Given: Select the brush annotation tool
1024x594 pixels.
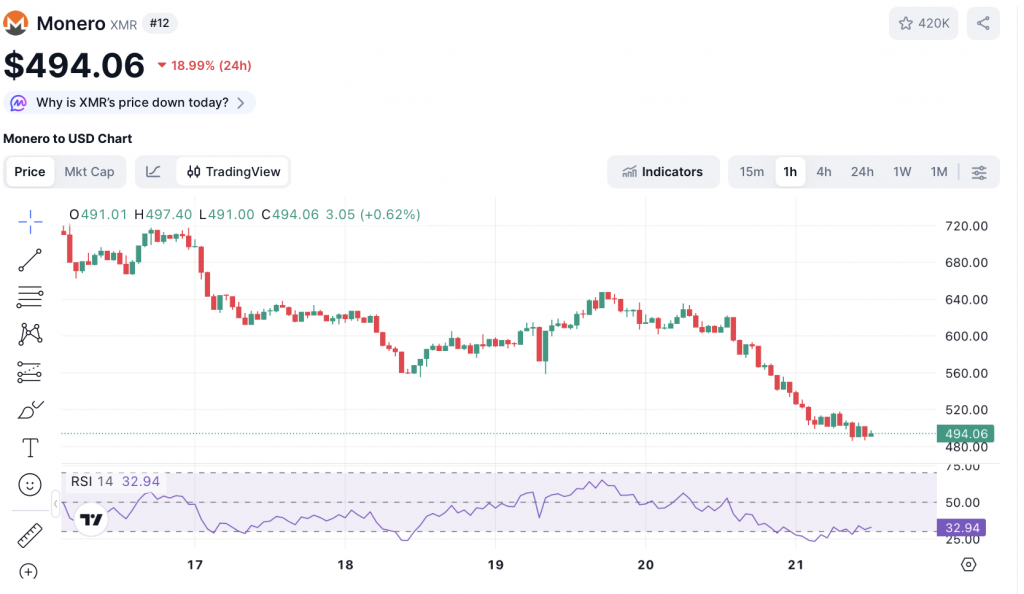Looking at the screenshot, I should [x=29, y=409].
